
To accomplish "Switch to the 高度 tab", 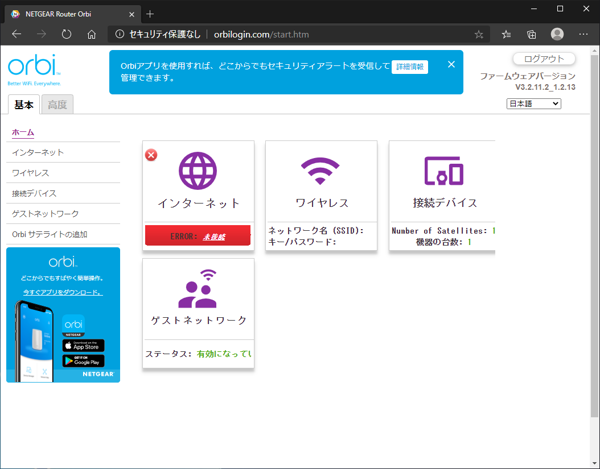I will click(x=57, y=104).
